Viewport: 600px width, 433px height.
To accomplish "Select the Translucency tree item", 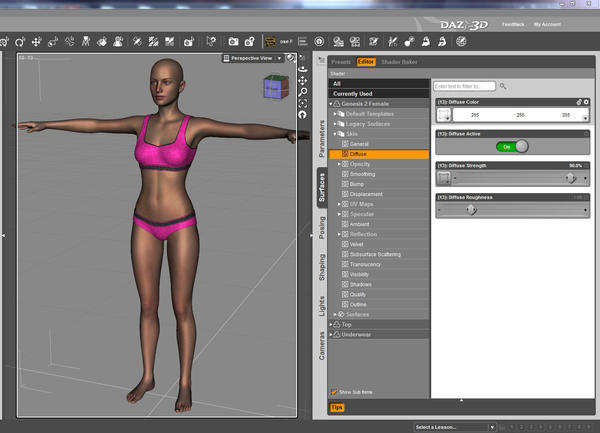I will [x=365, y=264].
